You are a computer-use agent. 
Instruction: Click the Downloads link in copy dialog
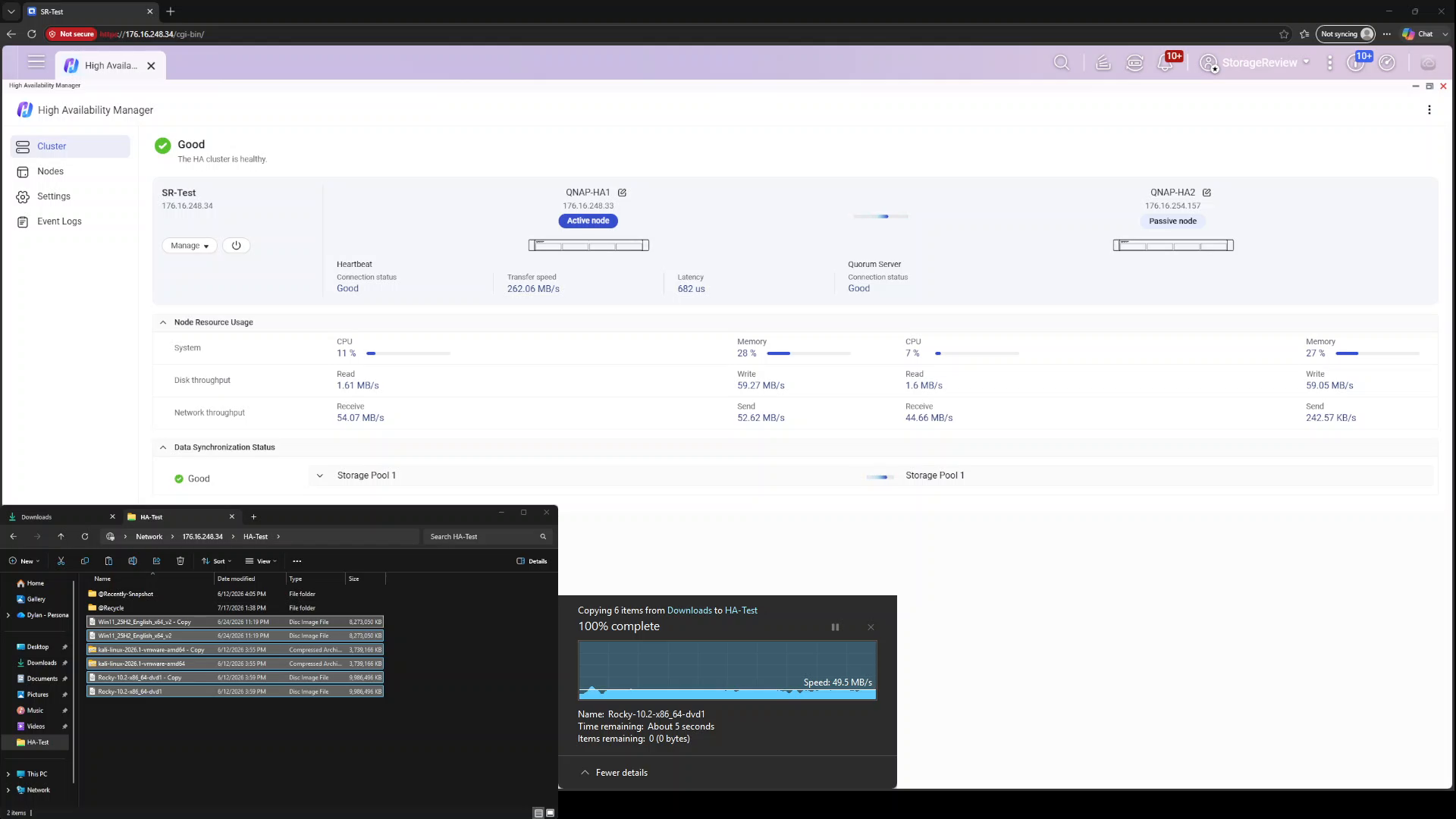[x=689, y=610]
